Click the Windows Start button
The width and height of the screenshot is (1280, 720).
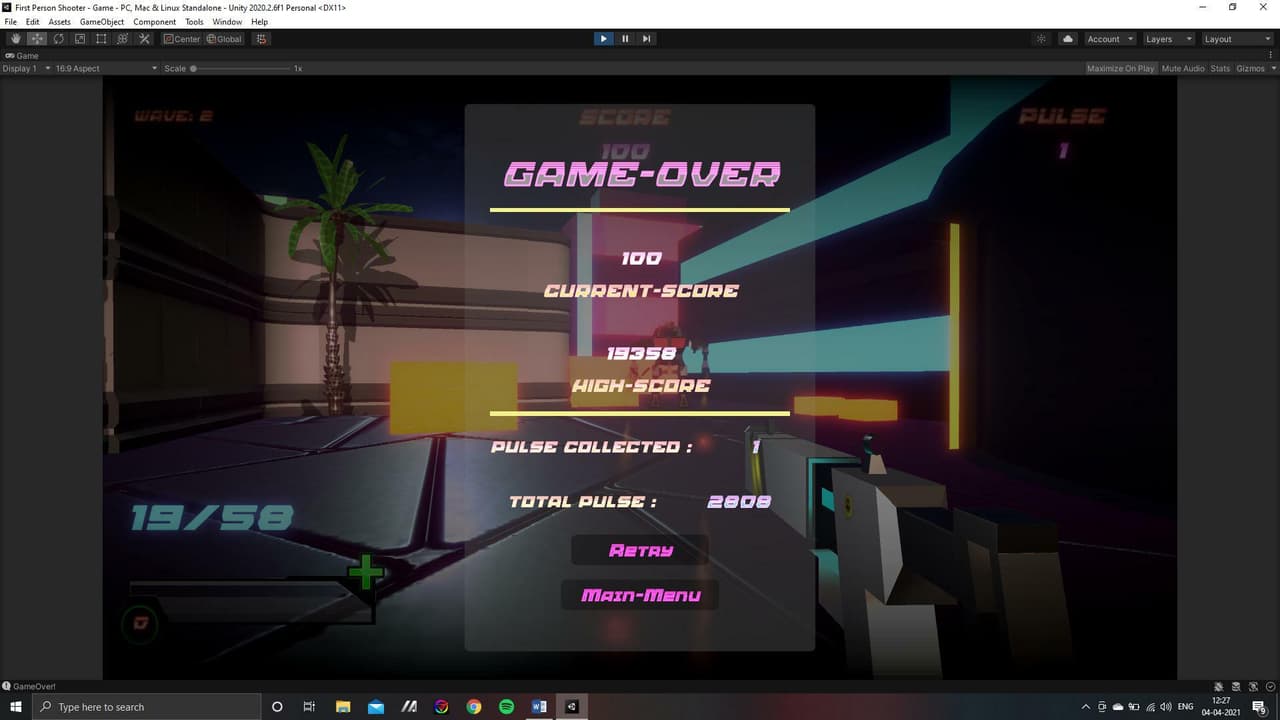[x=16, y=707]
